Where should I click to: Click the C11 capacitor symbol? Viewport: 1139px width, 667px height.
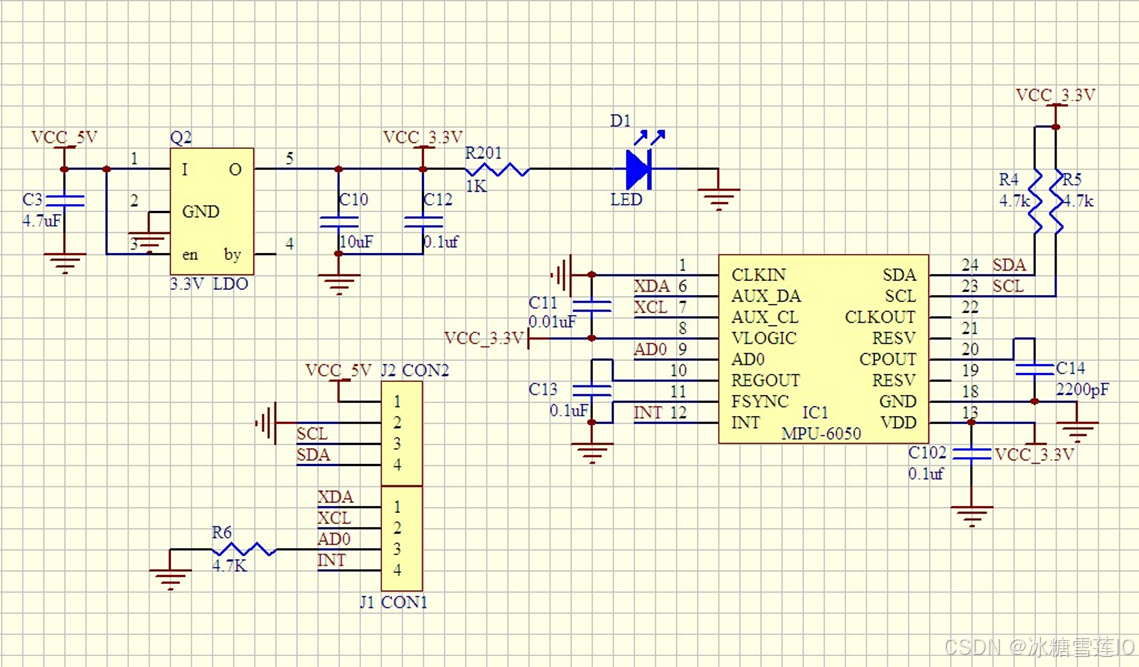click(x=592, y=306)
